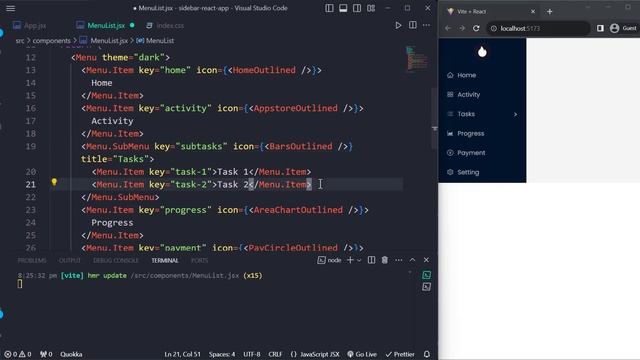Kill terminal with trash icon

(385, 260)
